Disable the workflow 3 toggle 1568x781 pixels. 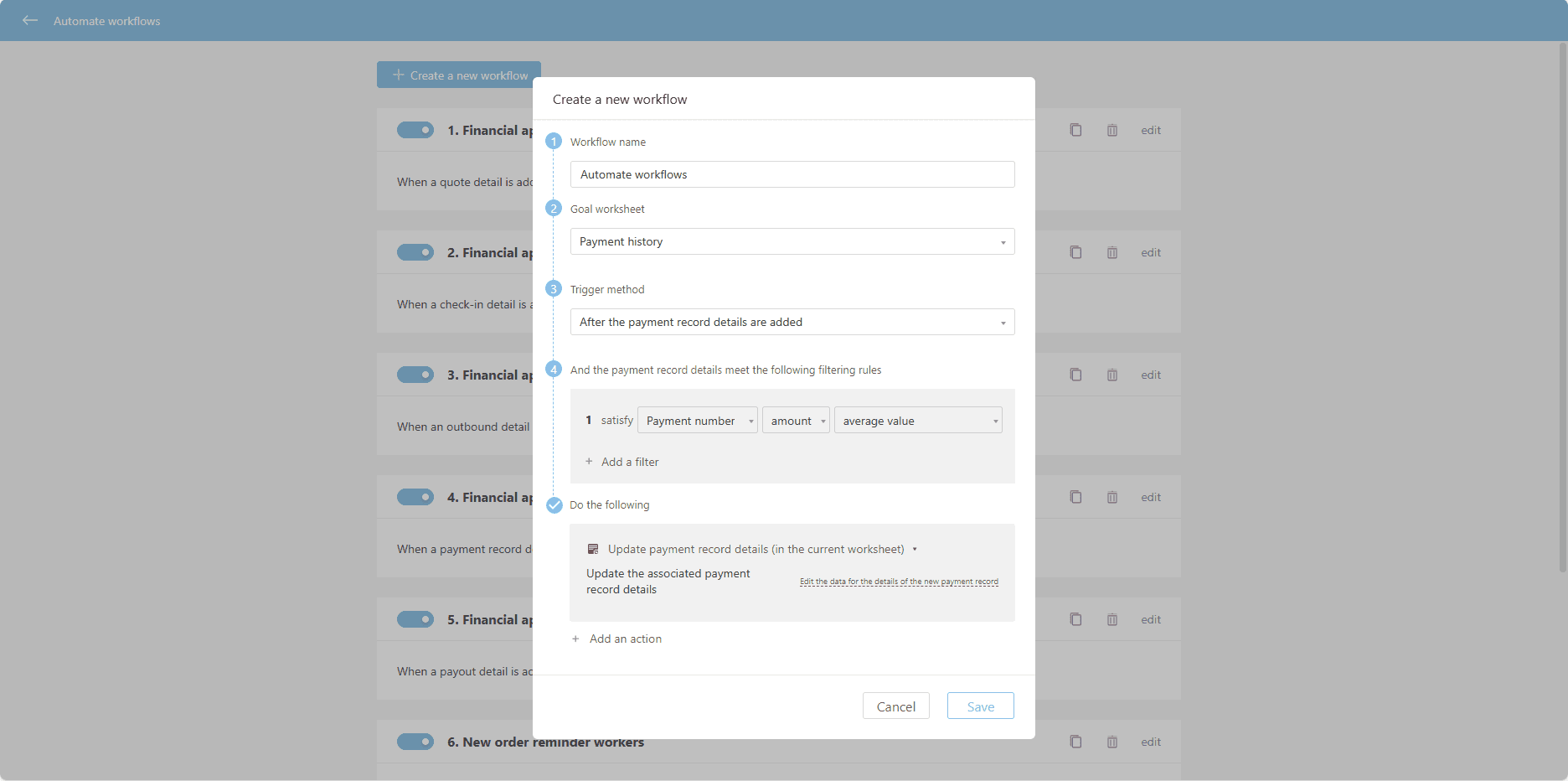[415, 375]
